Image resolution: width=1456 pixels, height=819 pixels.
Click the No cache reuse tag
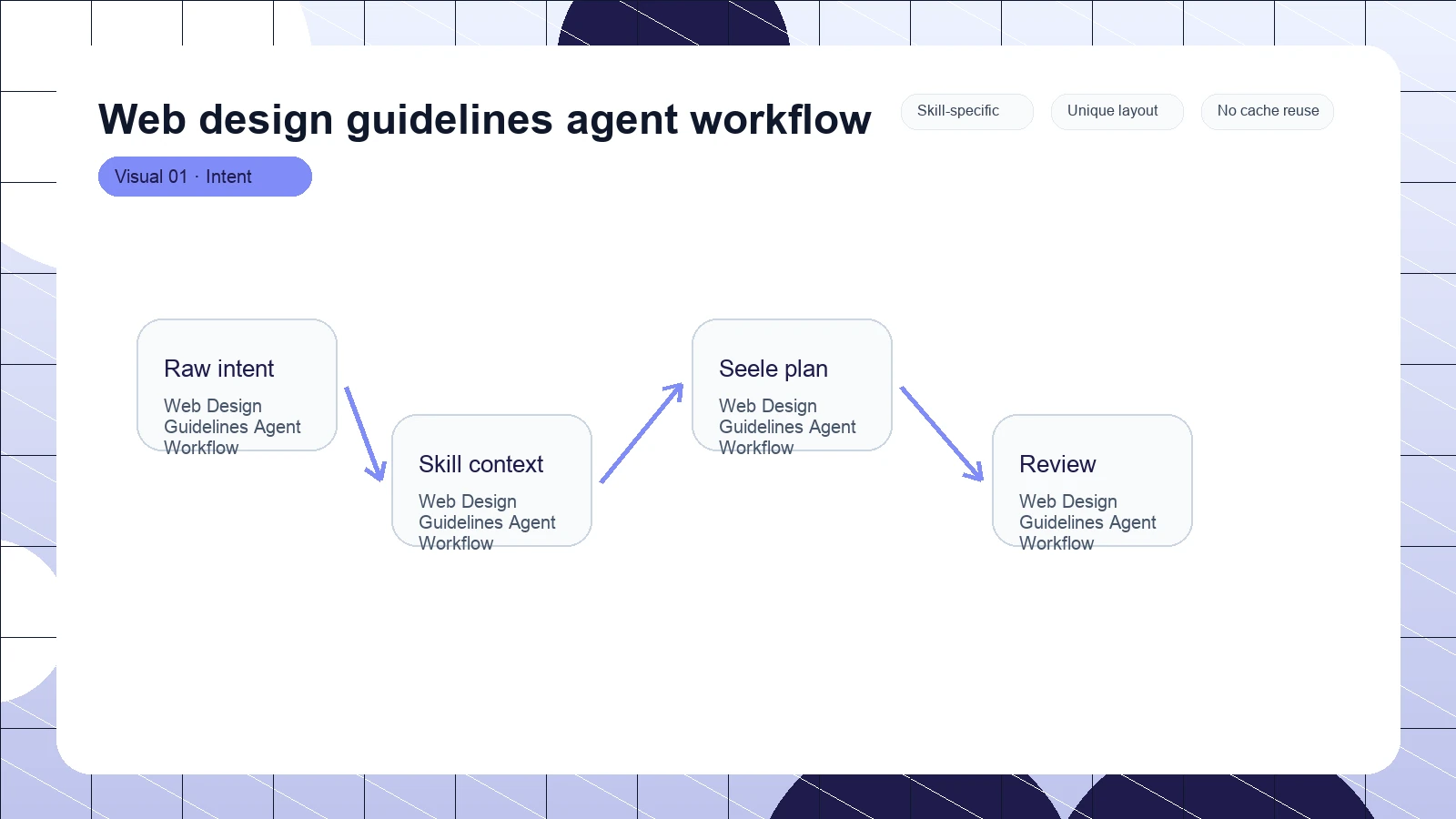pos(1267,111)
